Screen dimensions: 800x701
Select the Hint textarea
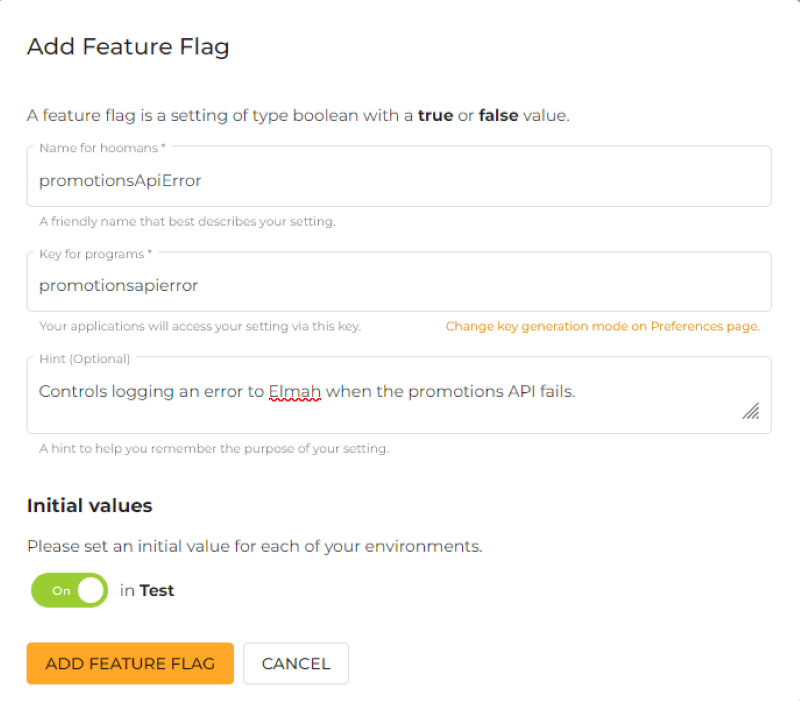pos(398,392)
